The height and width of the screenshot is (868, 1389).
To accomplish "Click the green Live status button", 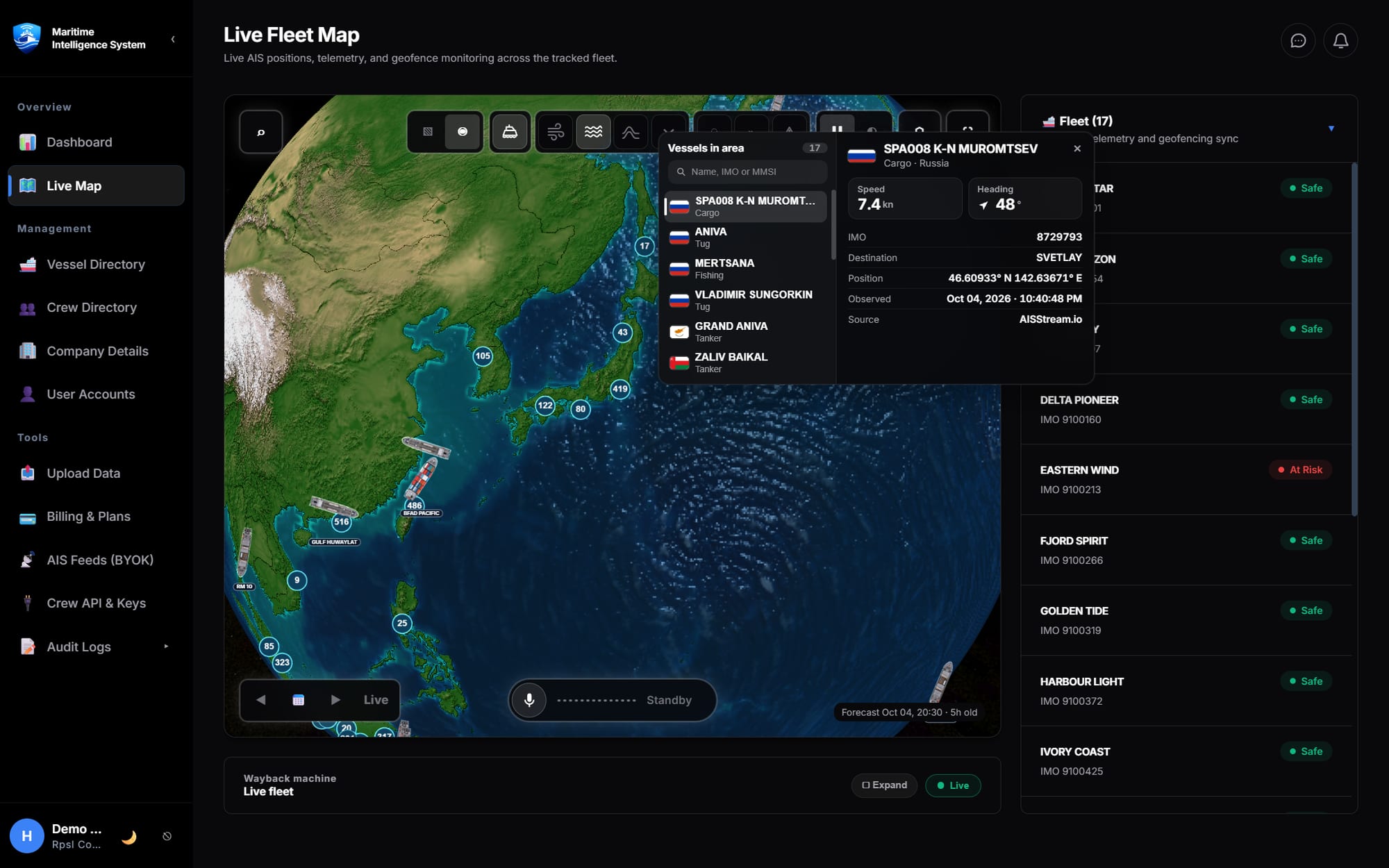I will (x=953, y=785).
